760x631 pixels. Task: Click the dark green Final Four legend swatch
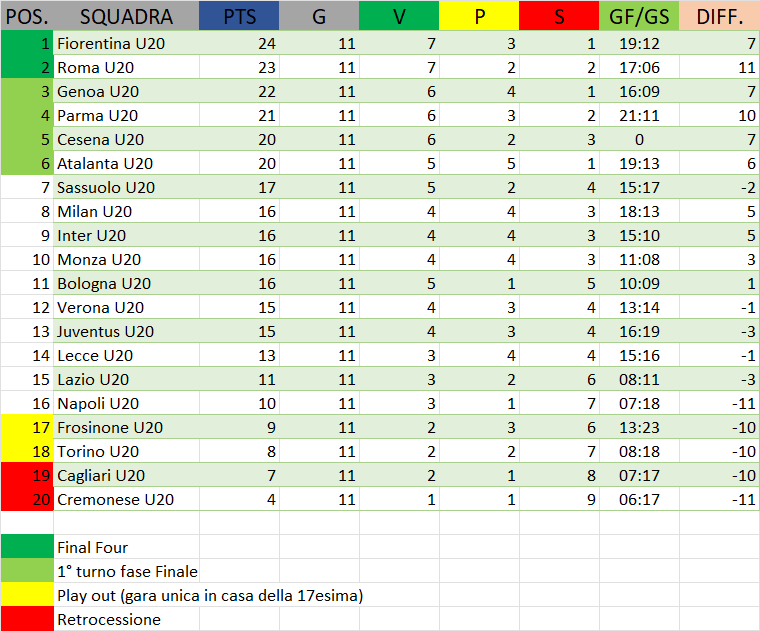[27, 548]
